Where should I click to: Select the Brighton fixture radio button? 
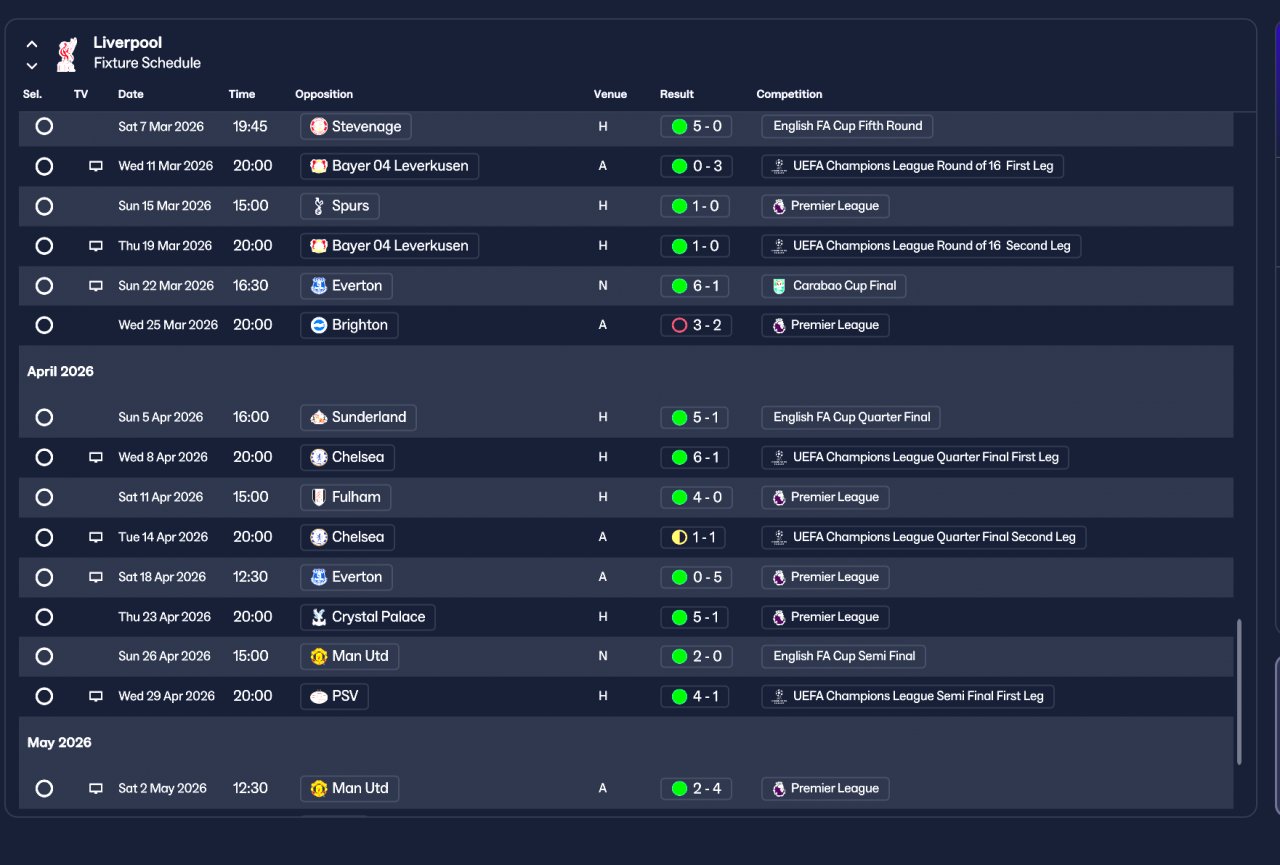(x=44, y=325)
